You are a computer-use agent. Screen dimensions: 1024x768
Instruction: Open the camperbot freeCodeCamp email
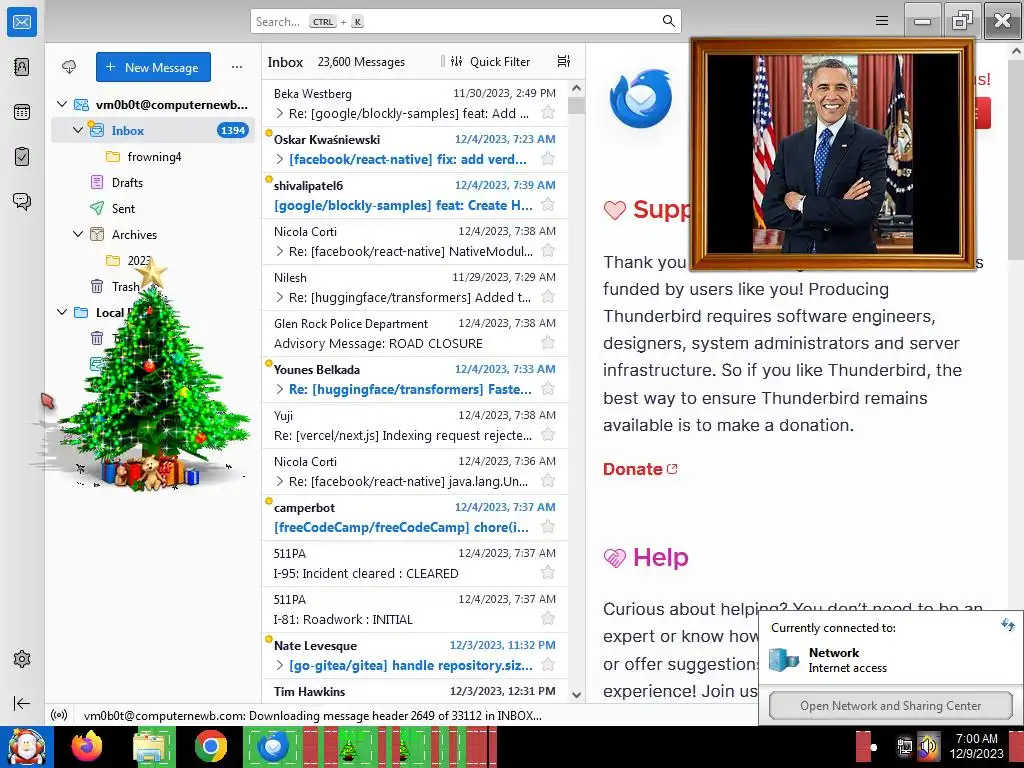(x=415, y=517)
